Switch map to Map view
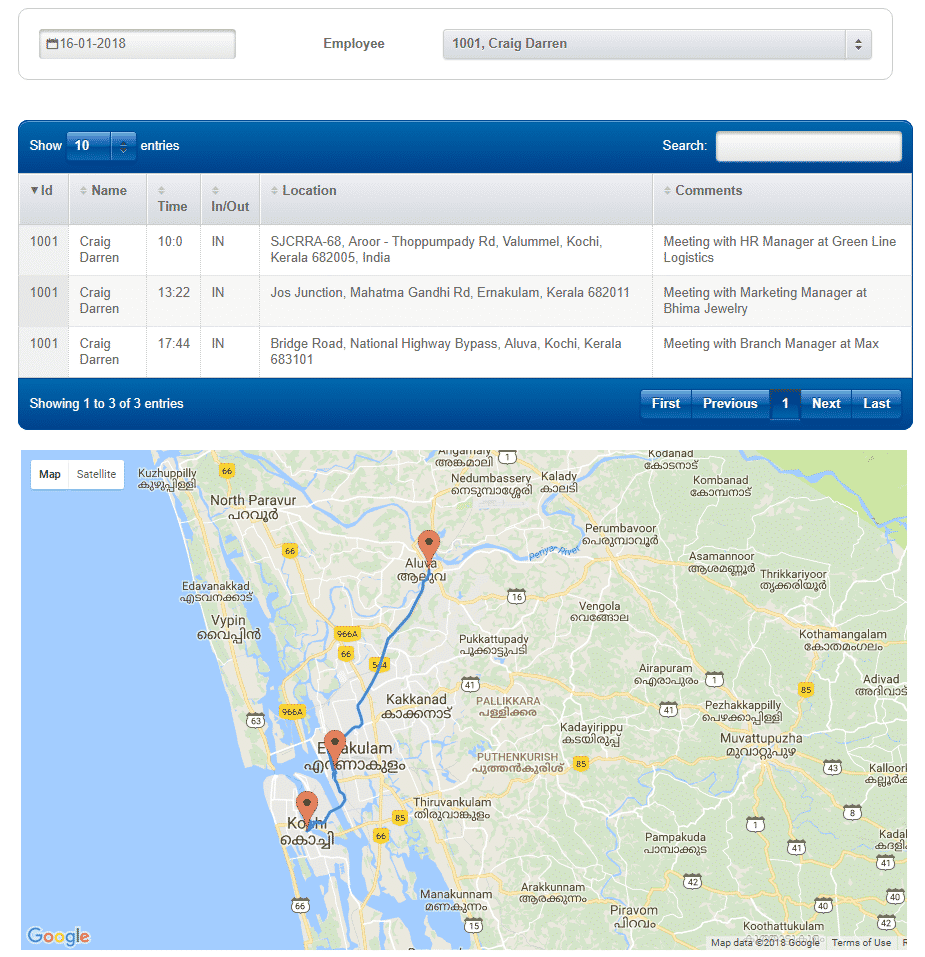The height and width of the screenshot is (957, 925). (50, 474)
